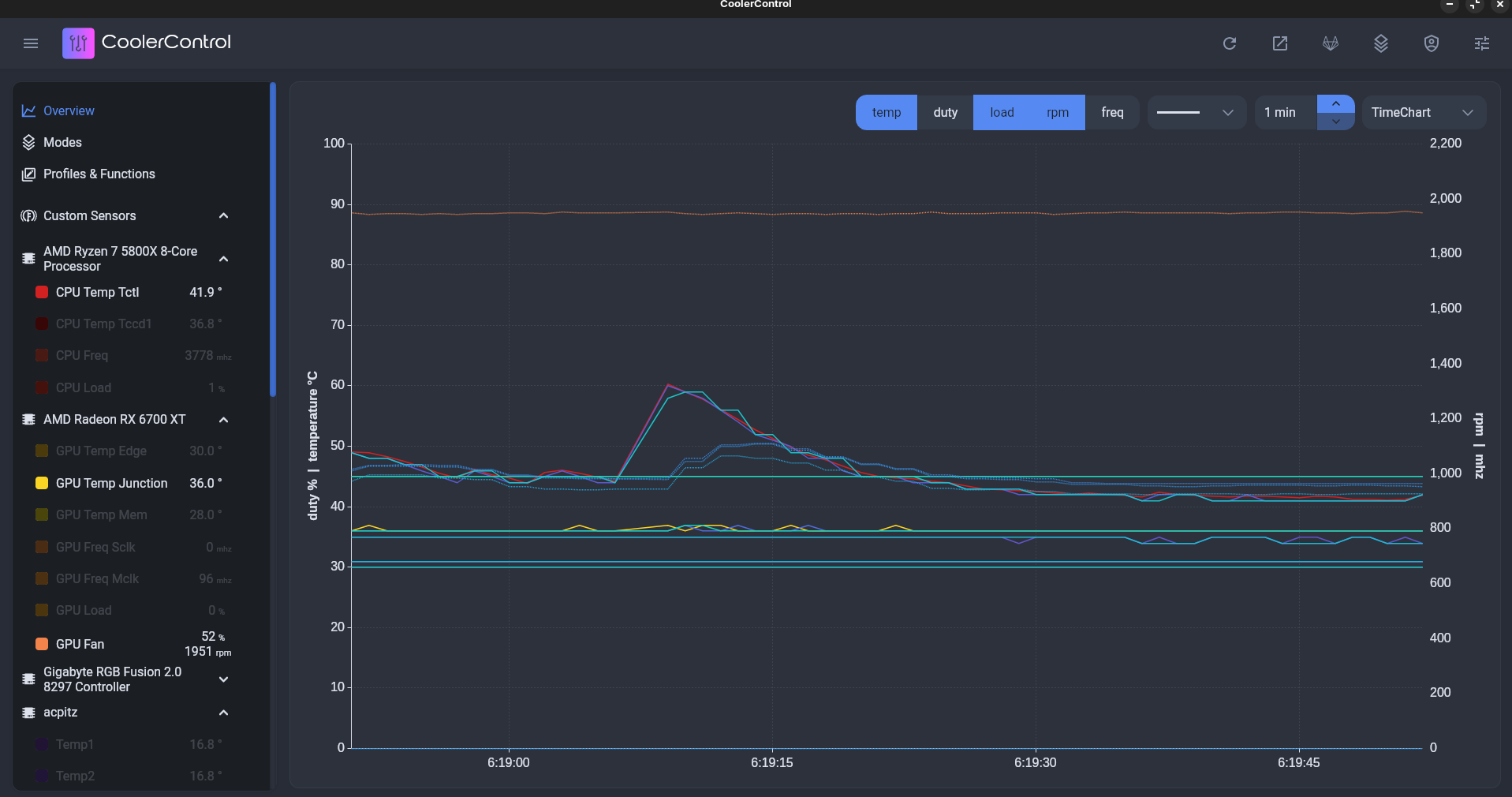
Task: Select GPU Fan in device list
Action: tap(80, 645)
